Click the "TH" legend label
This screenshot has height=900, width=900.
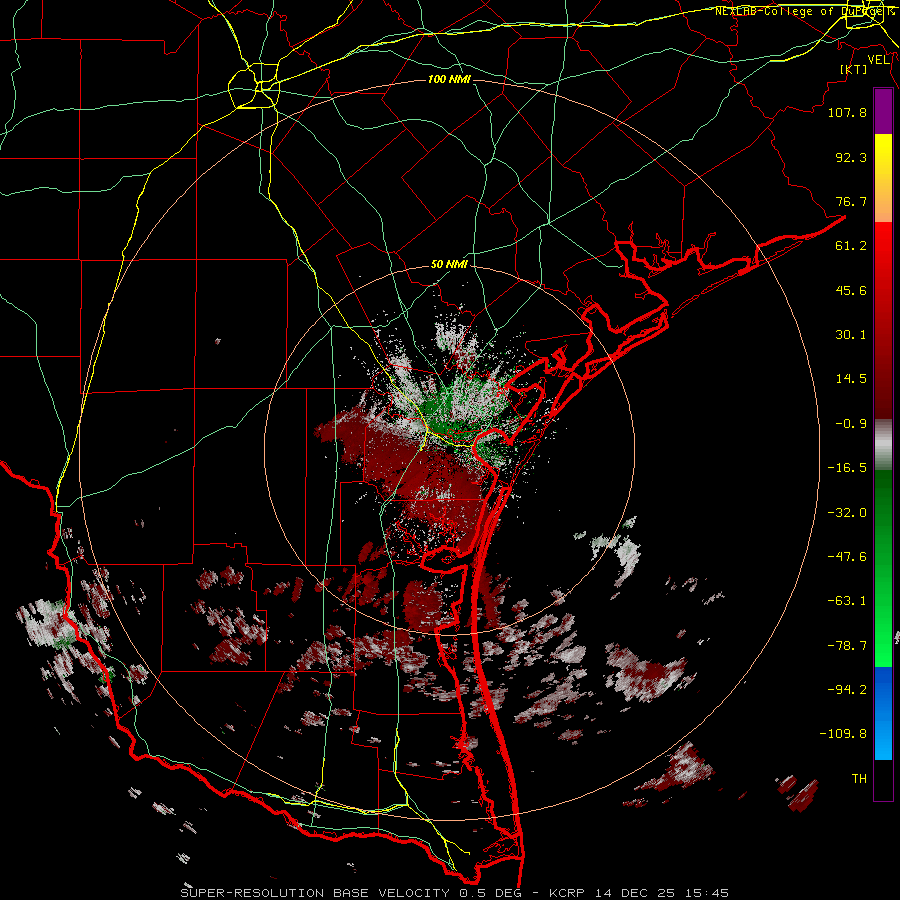[x=859, y=779]
